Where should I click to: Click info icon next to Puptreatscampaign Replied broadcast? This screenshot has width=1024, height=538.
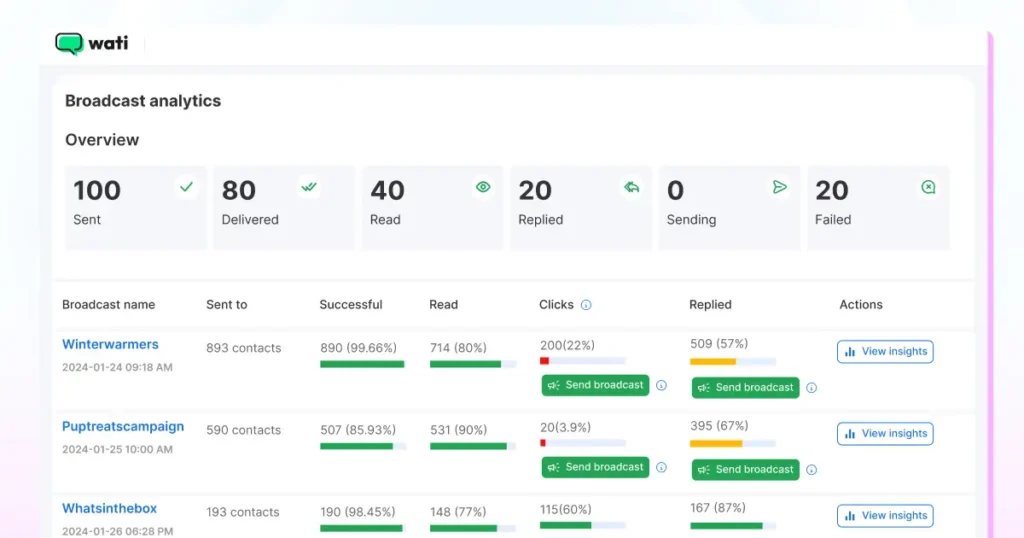(x=811, y=470)
